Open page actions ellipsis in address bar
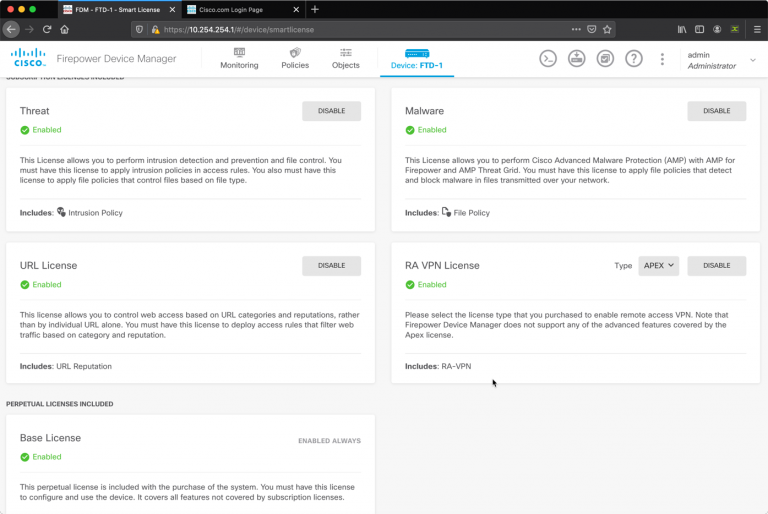768x514 pixels. point(576,29)
